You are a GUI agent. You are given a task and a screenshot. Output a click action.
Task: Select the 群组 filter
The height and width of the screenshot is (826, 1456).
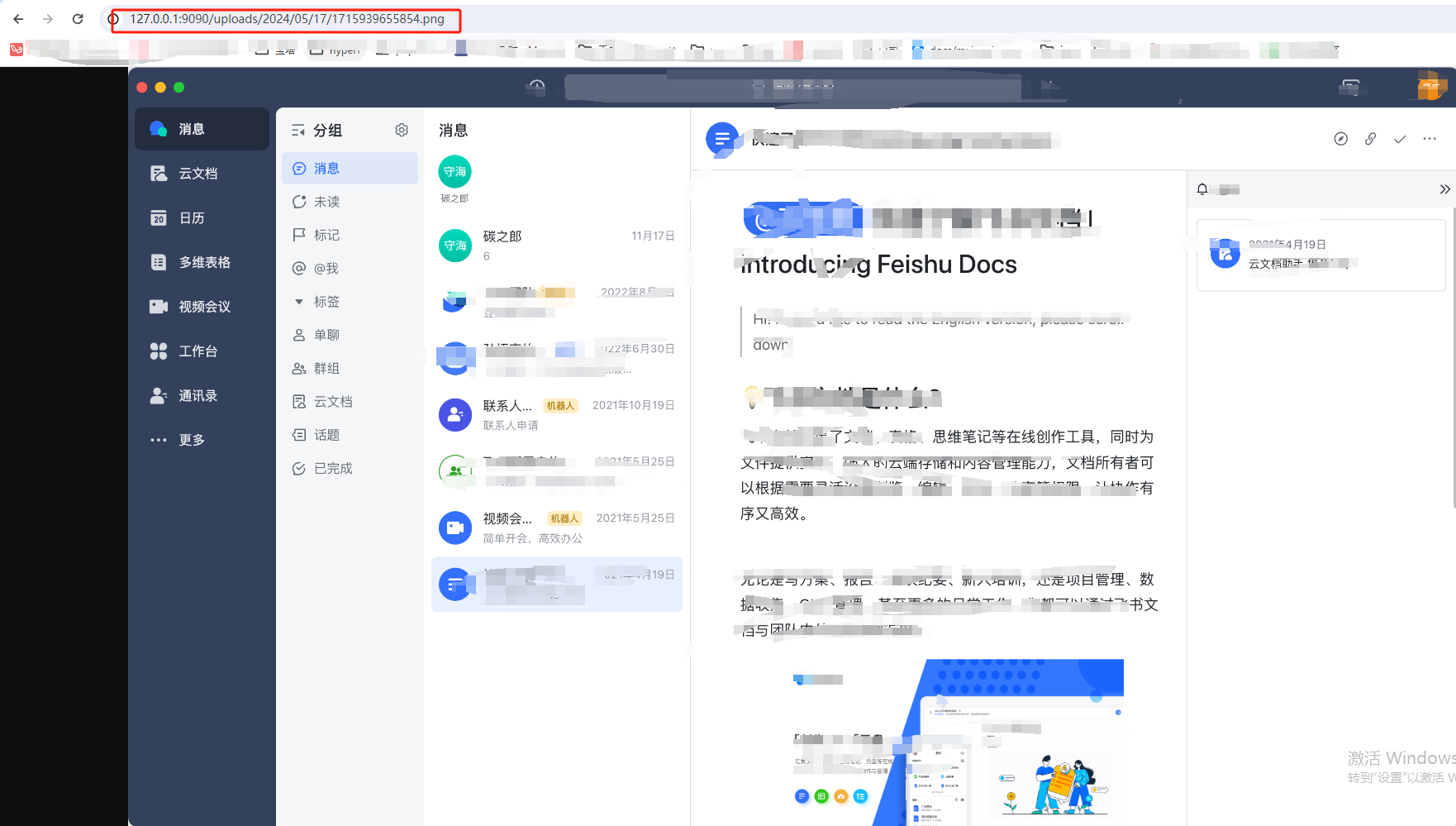click(x=350, y=368)
